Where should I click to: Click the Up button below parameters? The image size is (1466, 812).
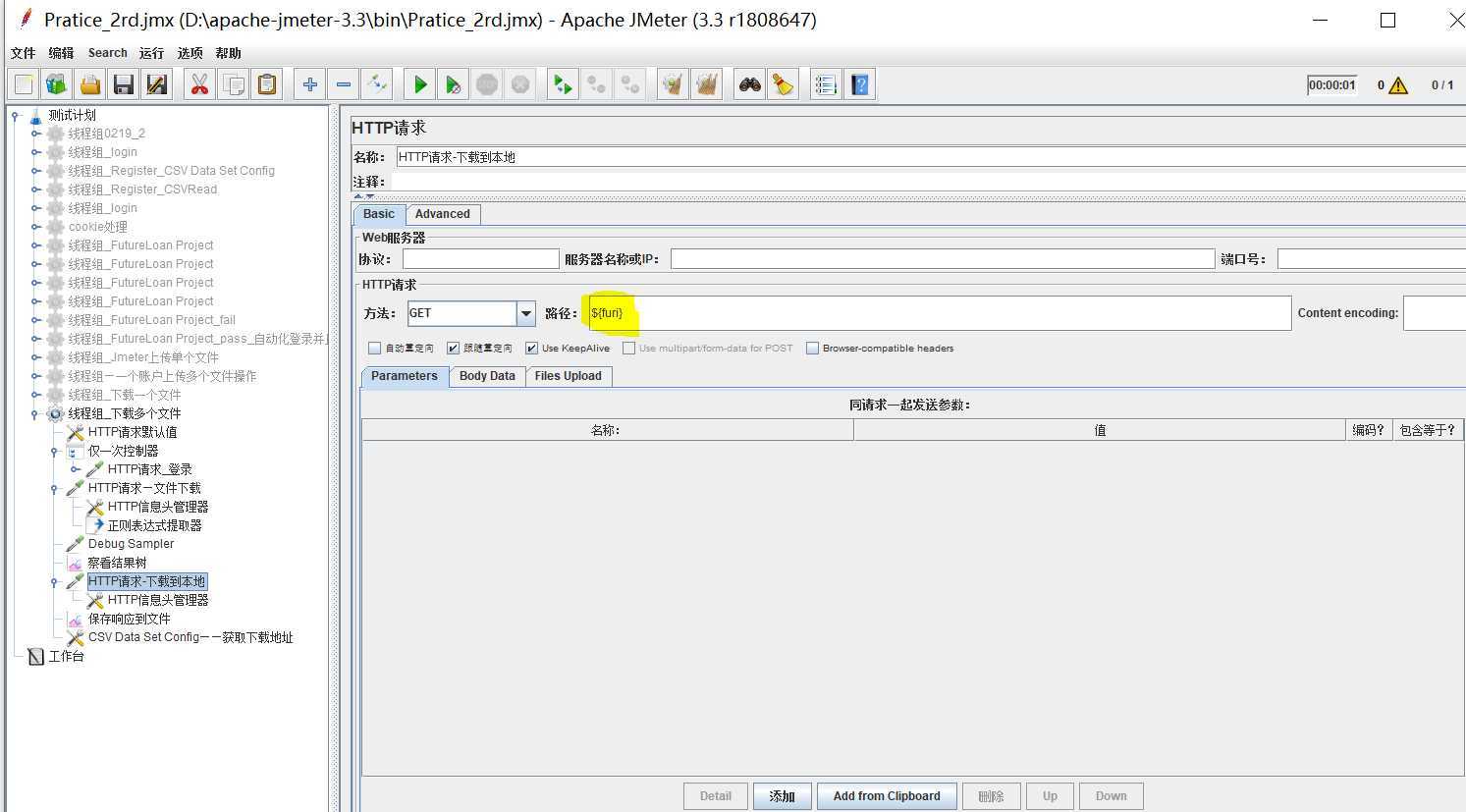click(x=1050, y=796)
